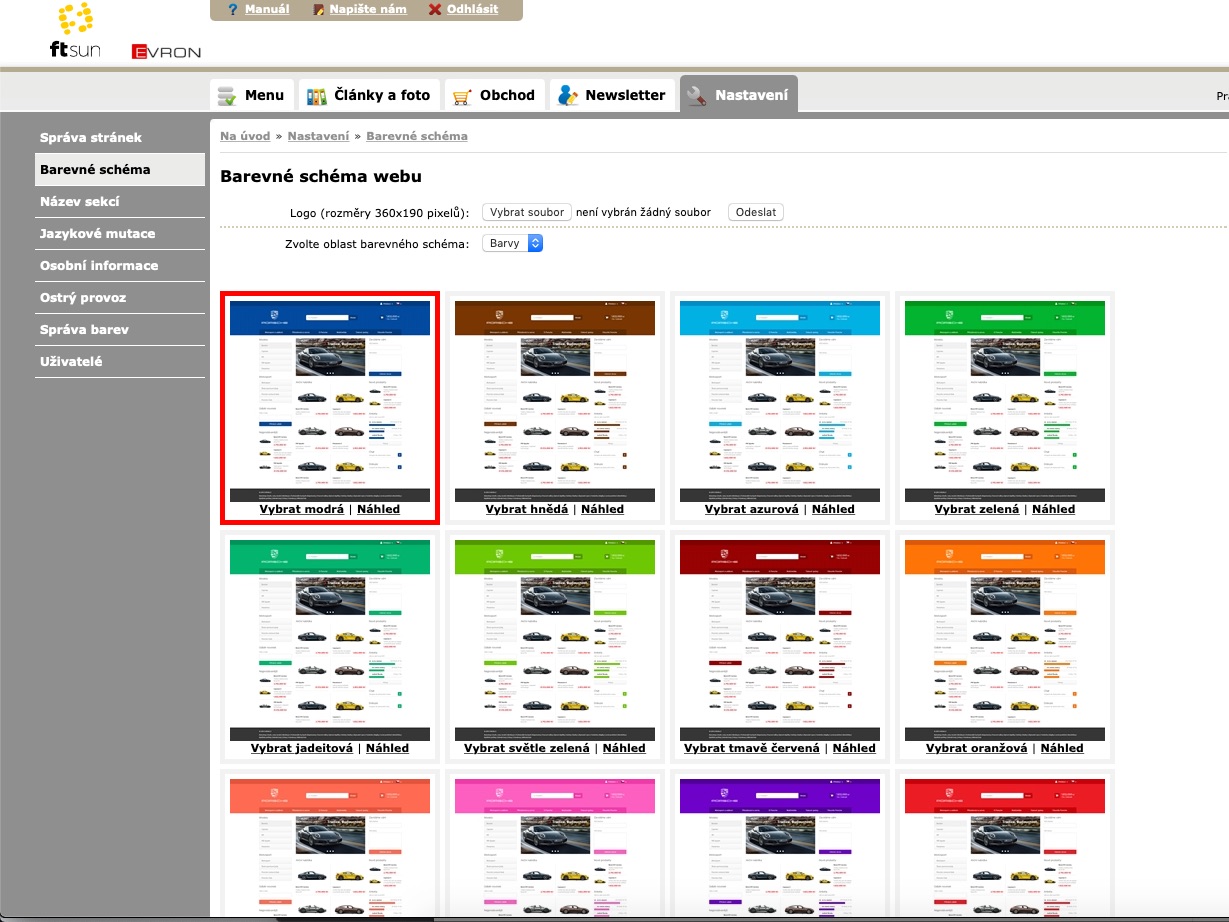Click the purple scheme thumbnail
This screenshot has width=1229, height=922.
click(x=780, y=849)
